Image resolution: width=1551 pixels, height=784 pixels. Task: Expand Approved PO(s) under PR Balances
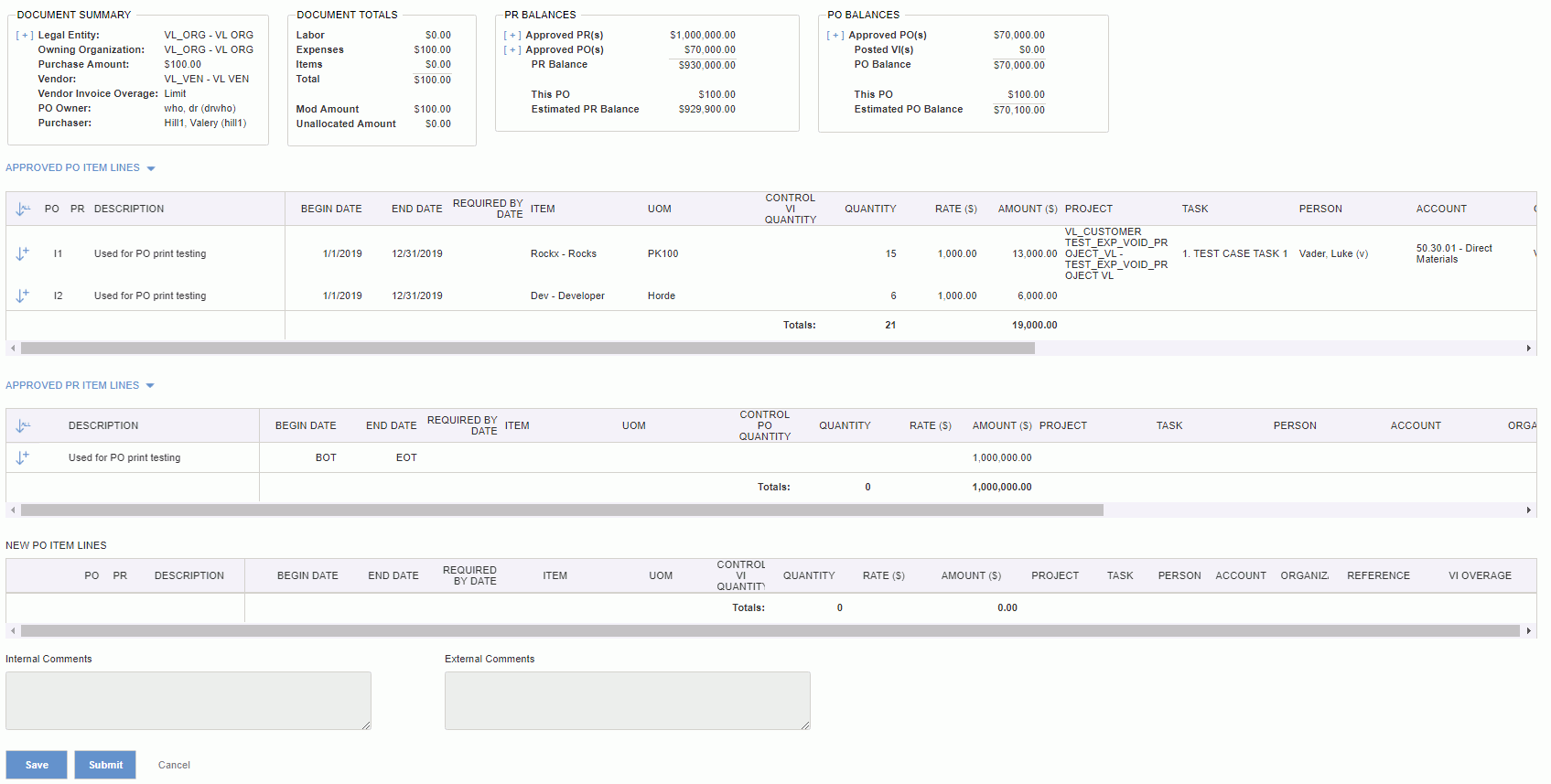(x=512, y=50)
